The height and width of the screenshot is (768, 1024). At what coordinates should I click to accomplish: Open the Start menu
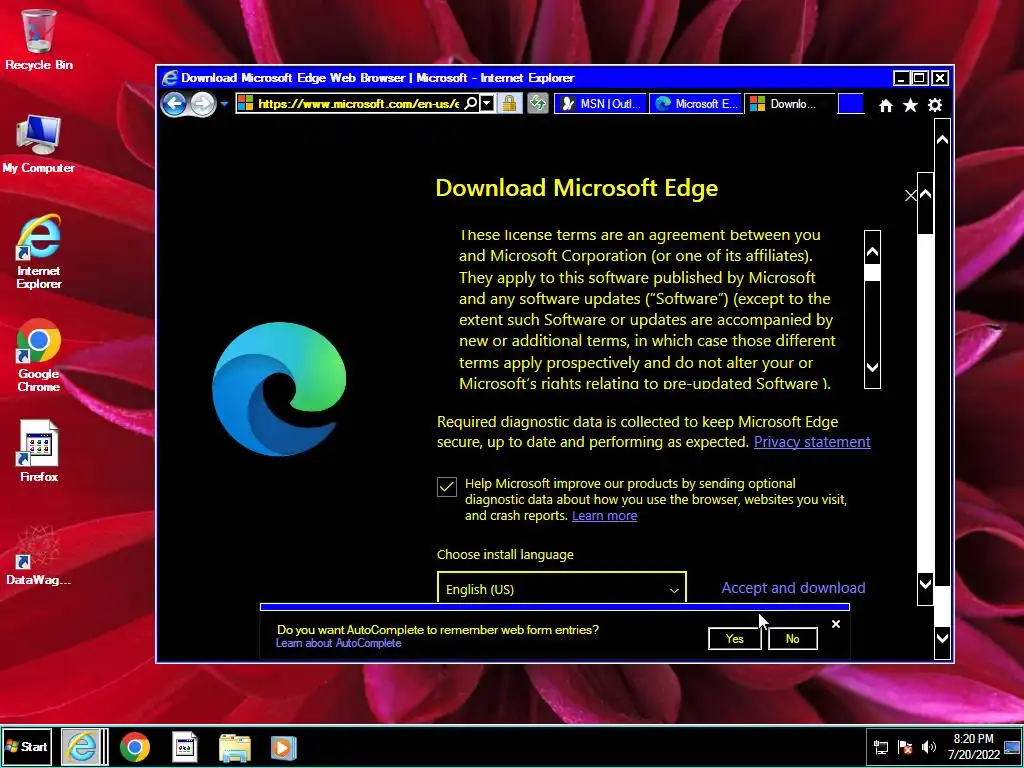click(27, 746)
